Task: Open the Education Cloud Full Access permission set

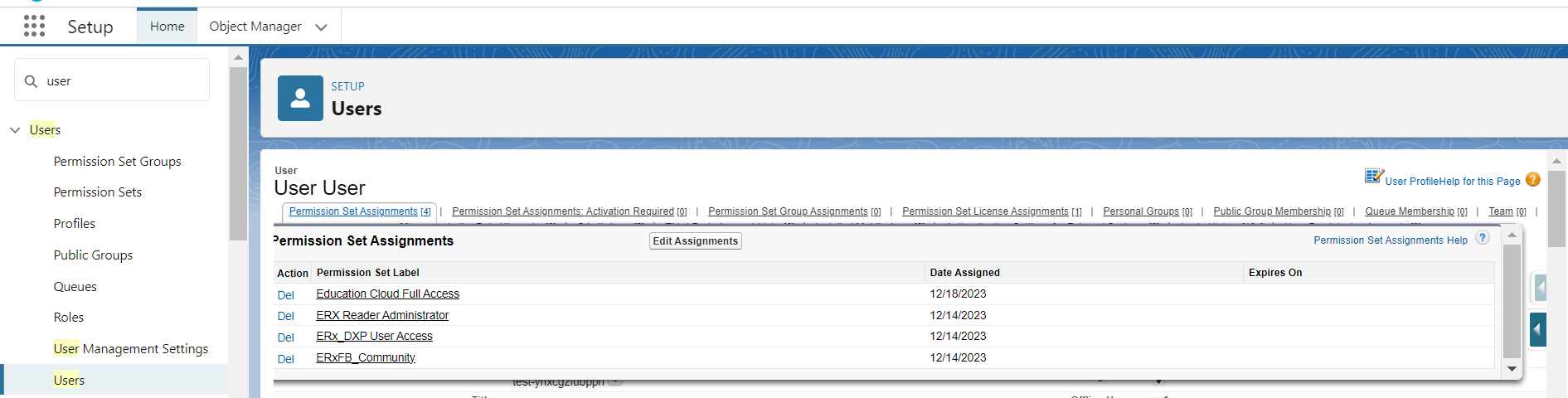Action: point(387,294)
